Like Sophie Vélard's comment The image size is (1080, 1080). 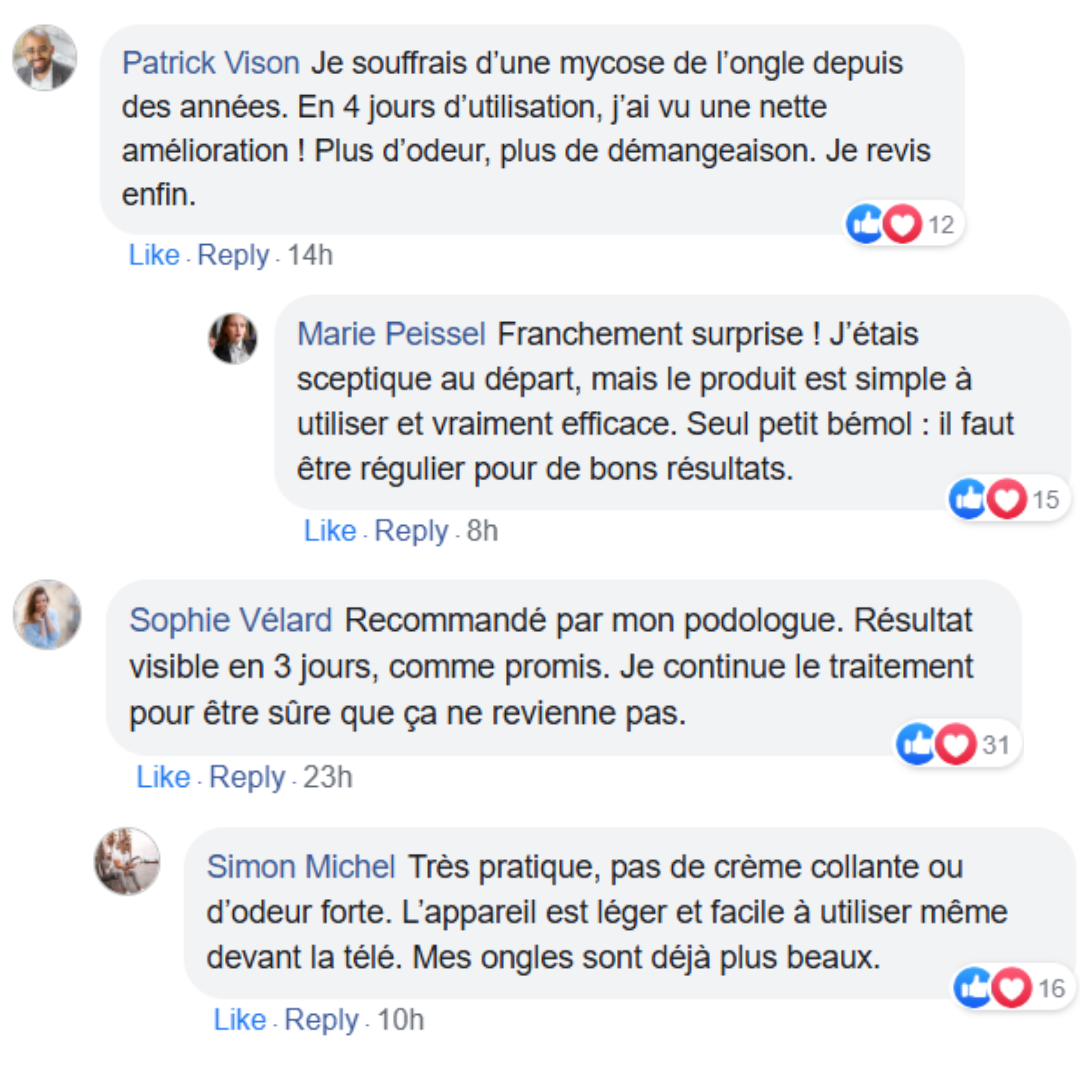tap(163, 777)
